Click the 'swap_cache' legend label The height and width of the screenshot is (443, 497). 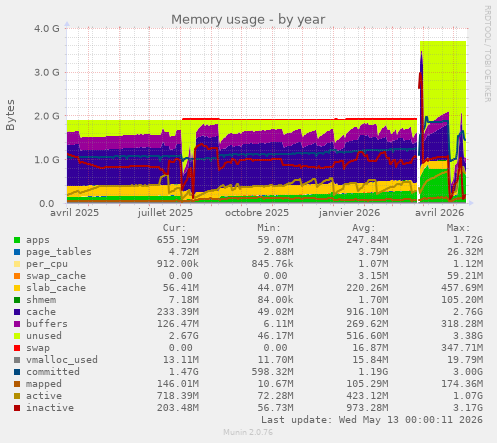(56, 276)
